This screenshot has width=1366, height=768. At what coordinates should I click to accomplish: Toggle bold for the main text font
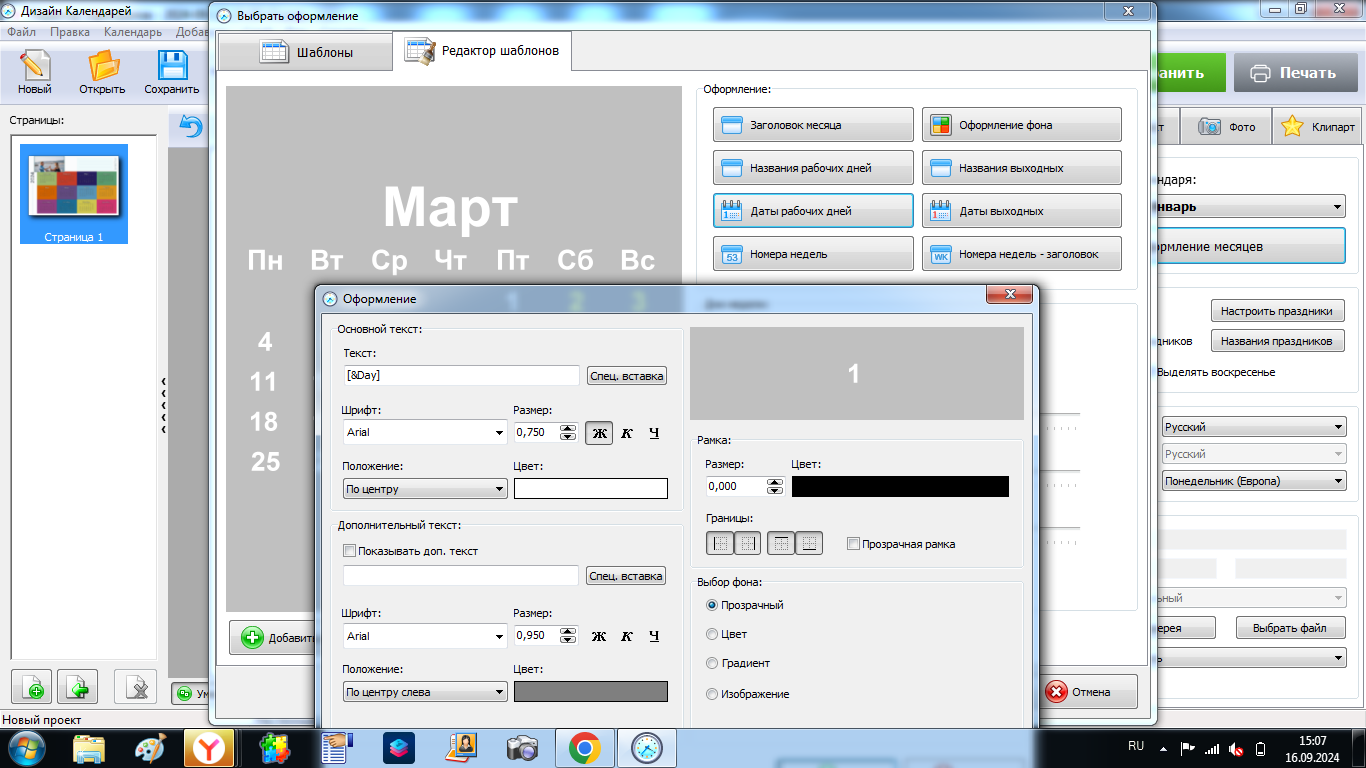pos(599,433)
